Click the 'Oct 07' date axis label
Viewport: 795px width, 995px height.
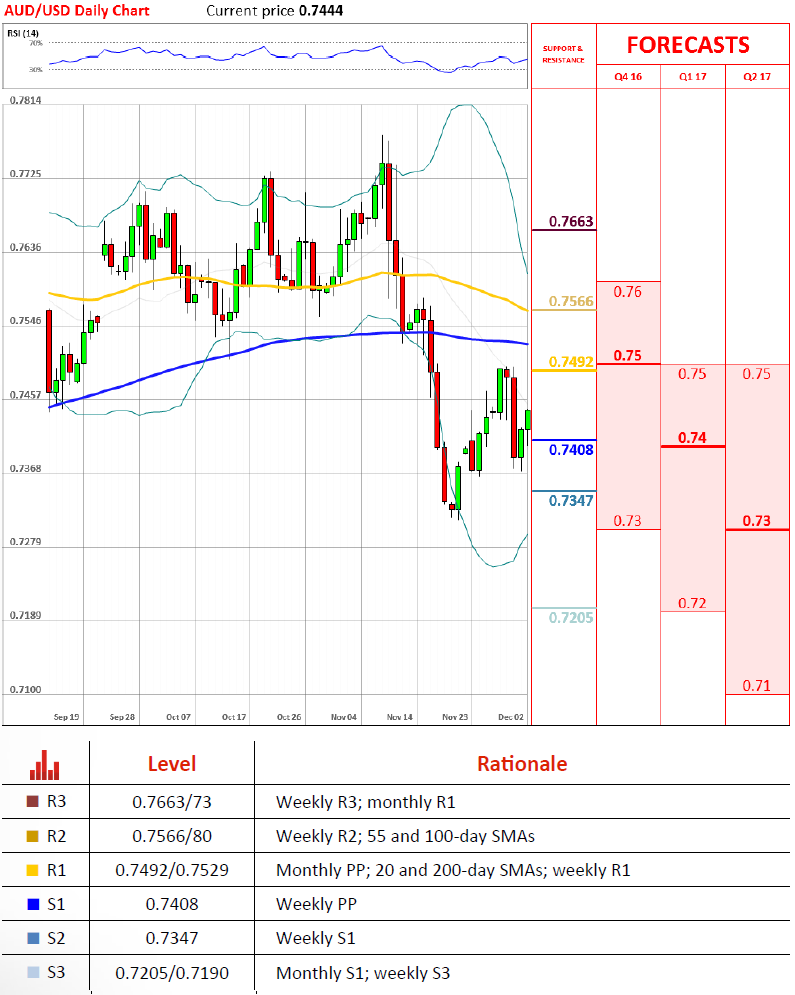click(x=178, y=717)
